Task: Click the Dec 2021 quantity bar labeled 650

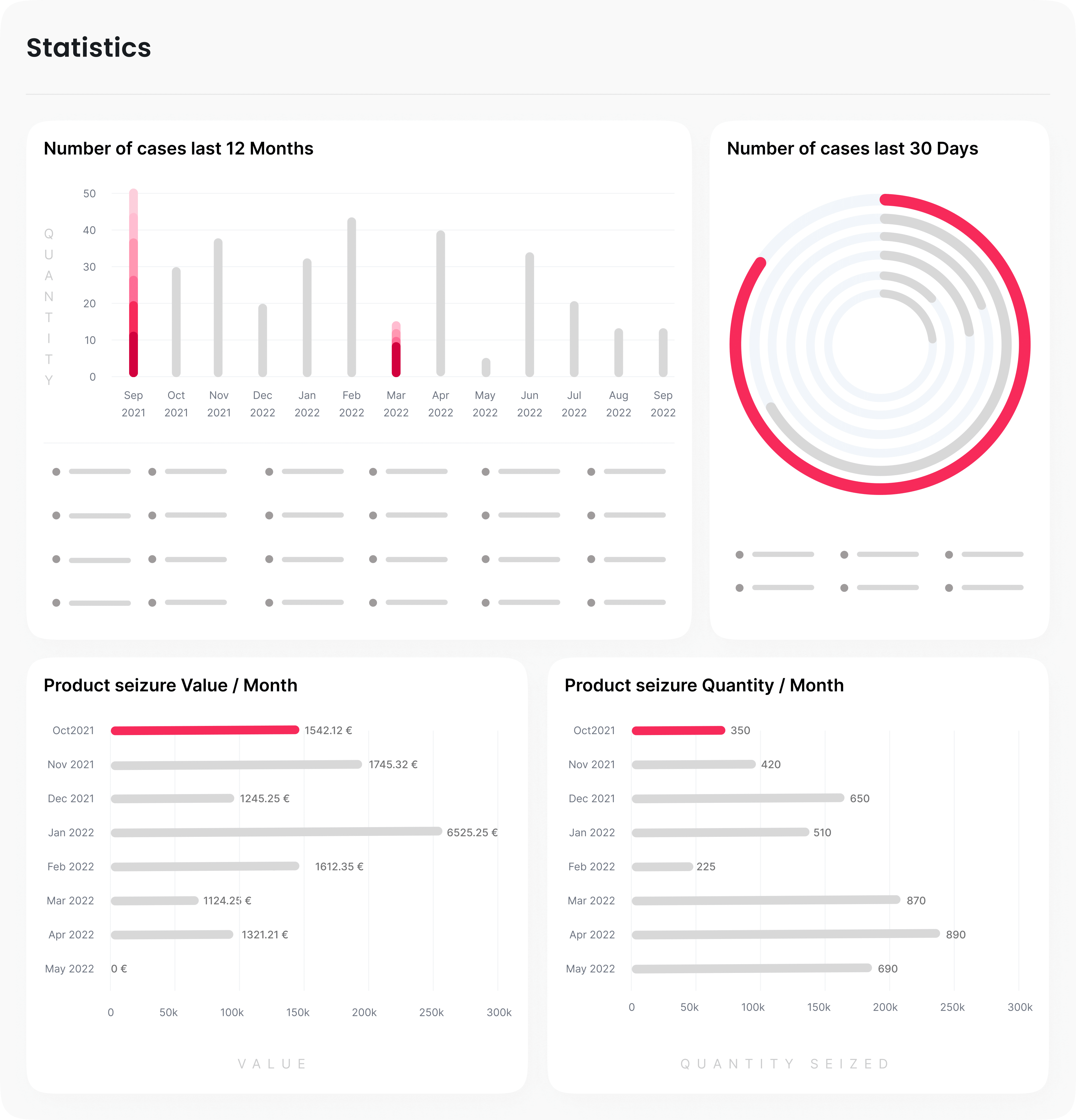Action: tap(738, 798)
